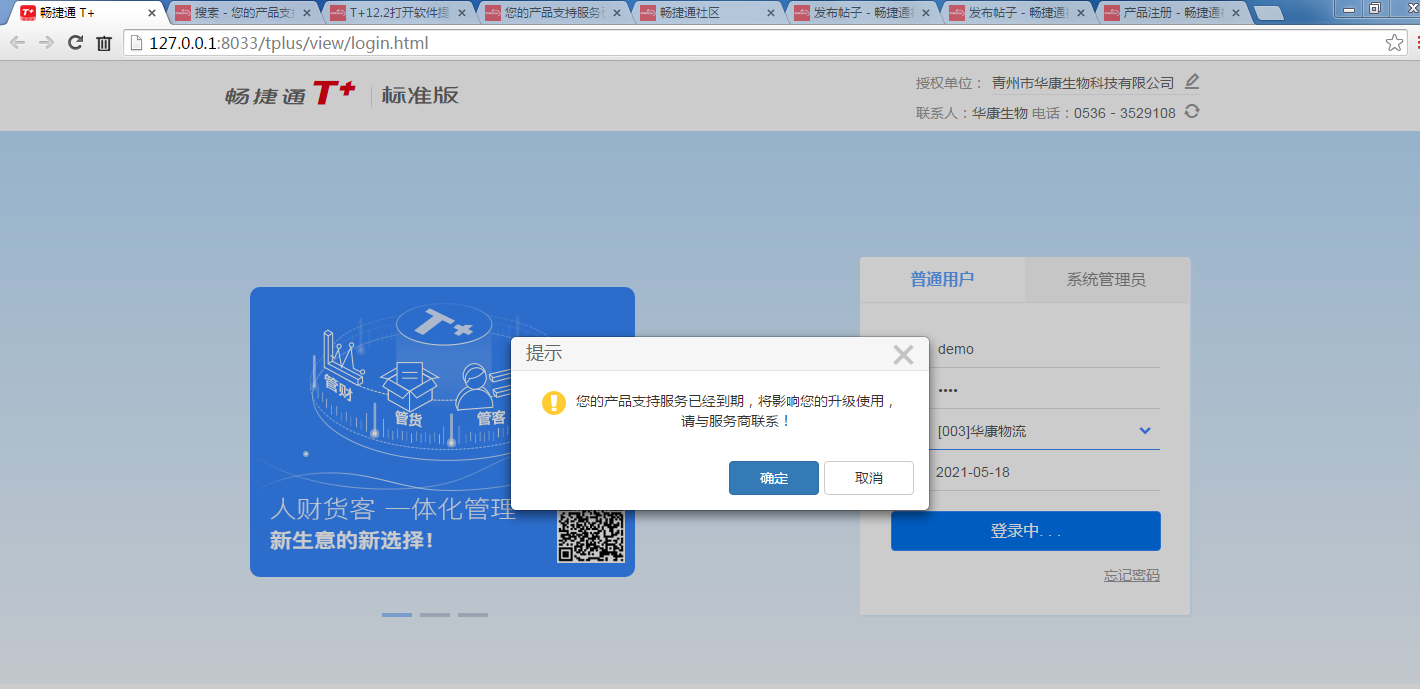Image resolution: width=1420 pixels, height=689 pixels.
Task: Click the QR code on the banner
Action: pyautogui.click(x=591, y=536)
